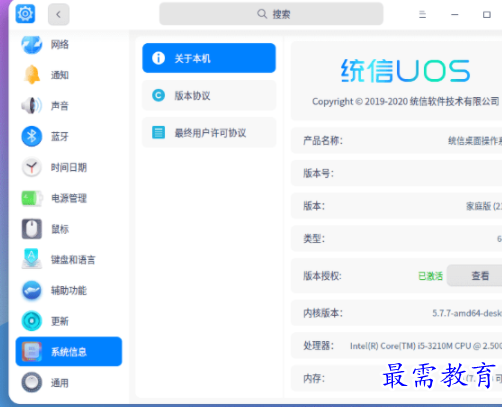This screenshot has height=407, width=504.
Task: Open the 通知 bell icon
Action: pos(32,75)
